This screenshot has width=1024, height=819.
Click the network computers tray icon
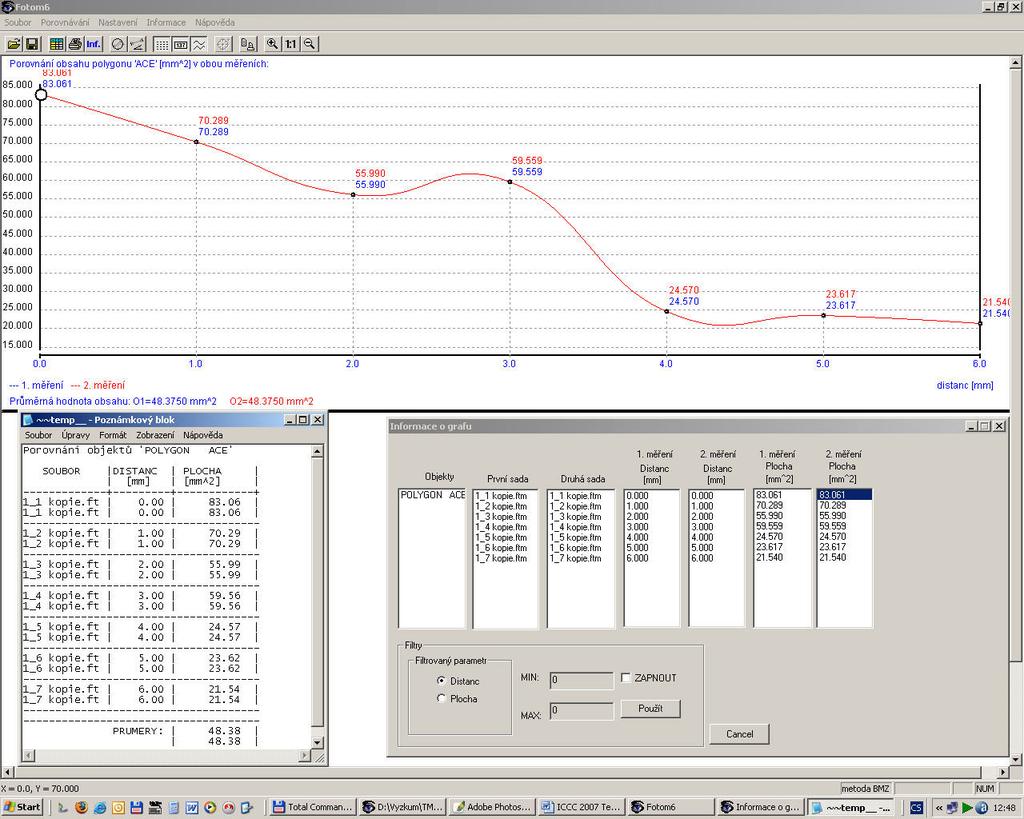point(953,808)
